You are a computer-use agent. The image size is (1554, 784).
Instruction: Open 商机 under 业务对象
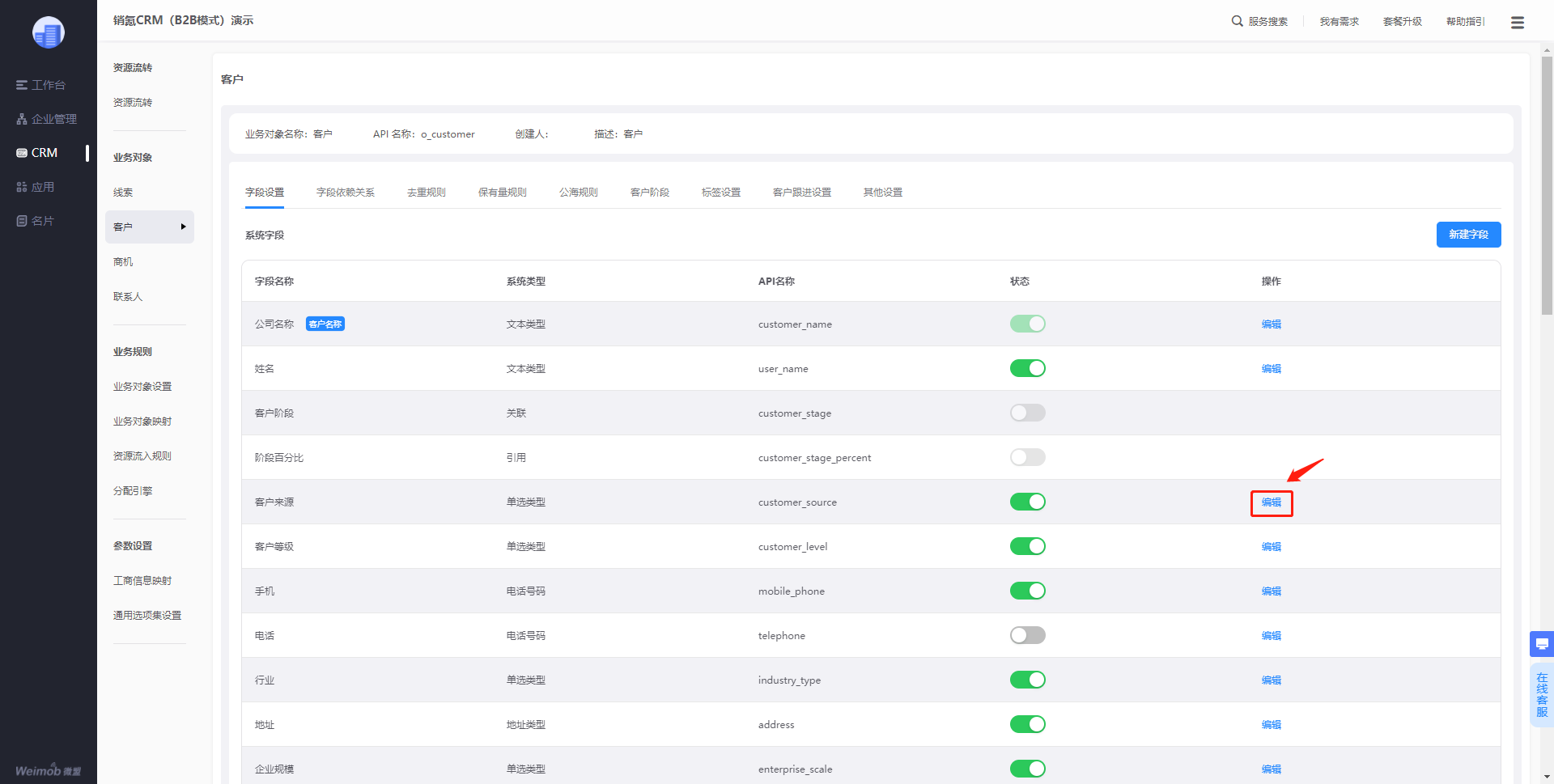[123, 262]
